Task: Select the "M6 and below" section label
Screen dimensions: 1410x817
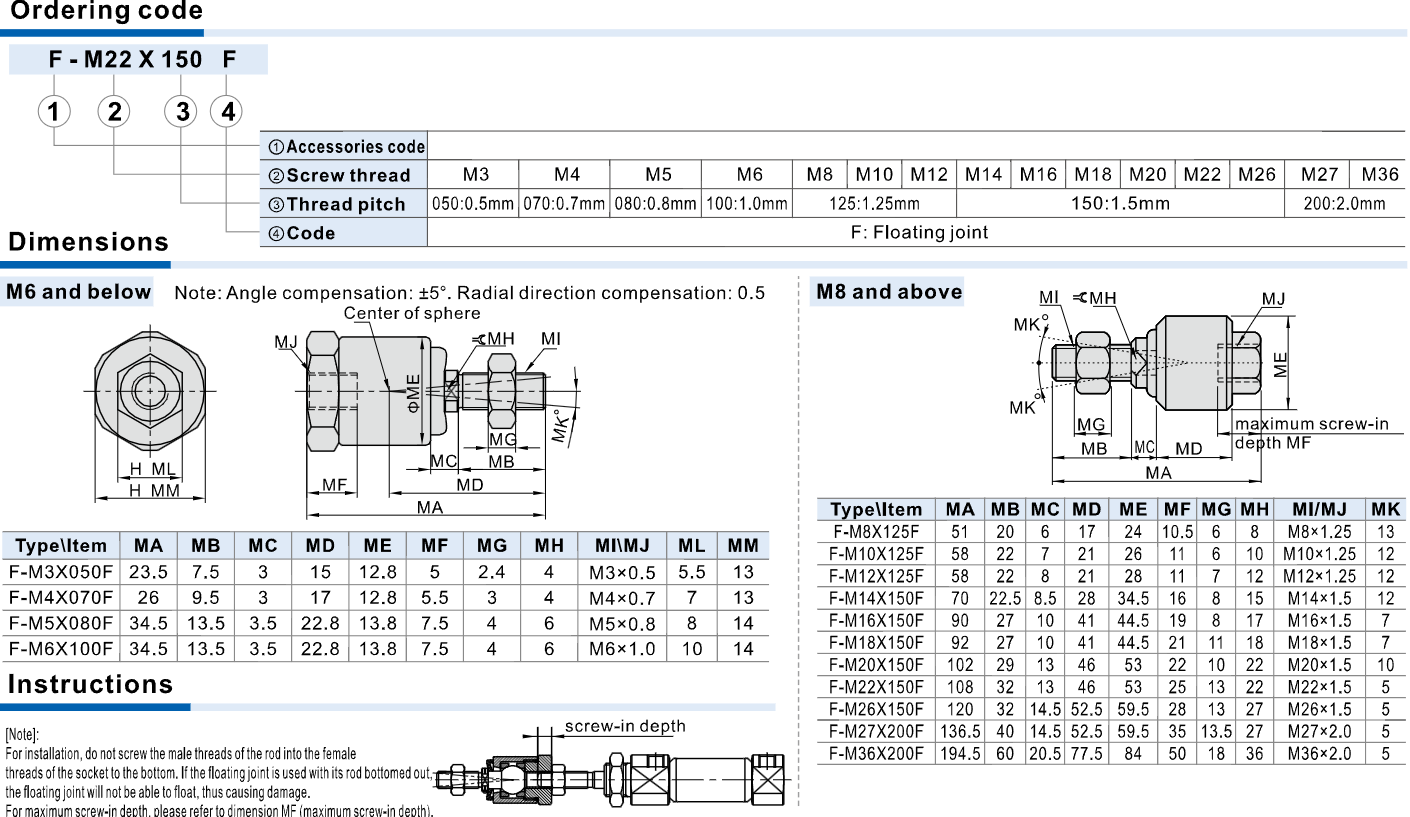Action: point(78,292)
